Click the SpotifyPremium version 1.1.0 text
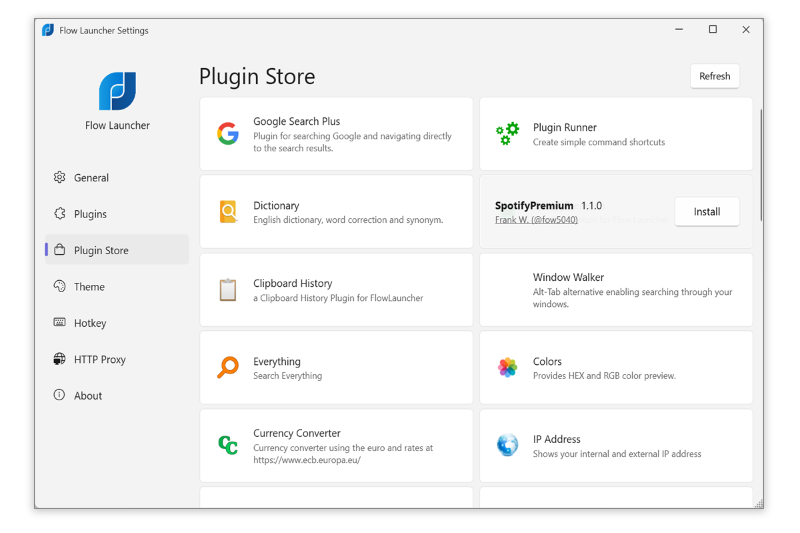The height and width of the screenshot is (533, 800). click(x=591, y=206)
